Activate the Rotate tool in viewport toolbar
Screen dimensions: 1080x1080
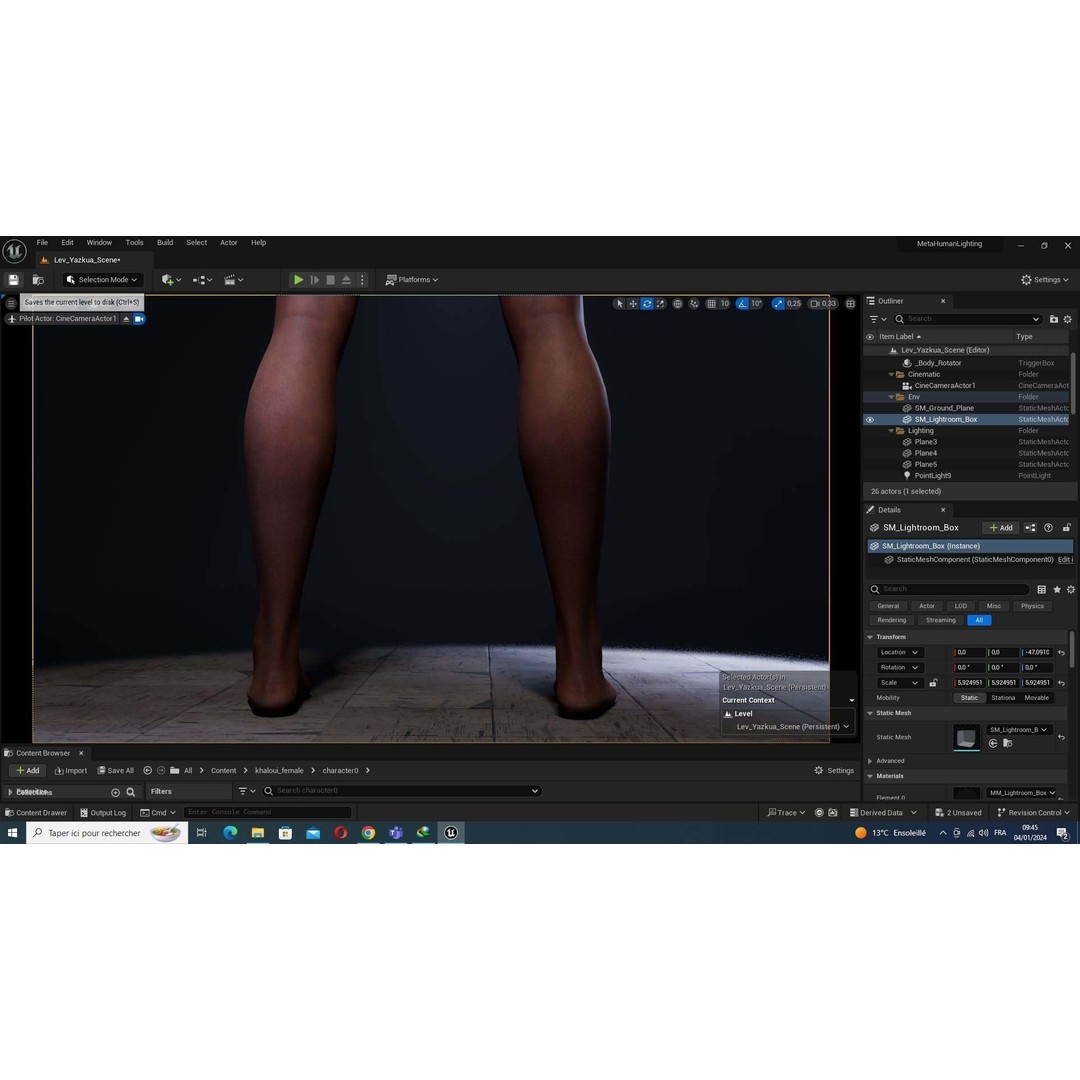647,304
